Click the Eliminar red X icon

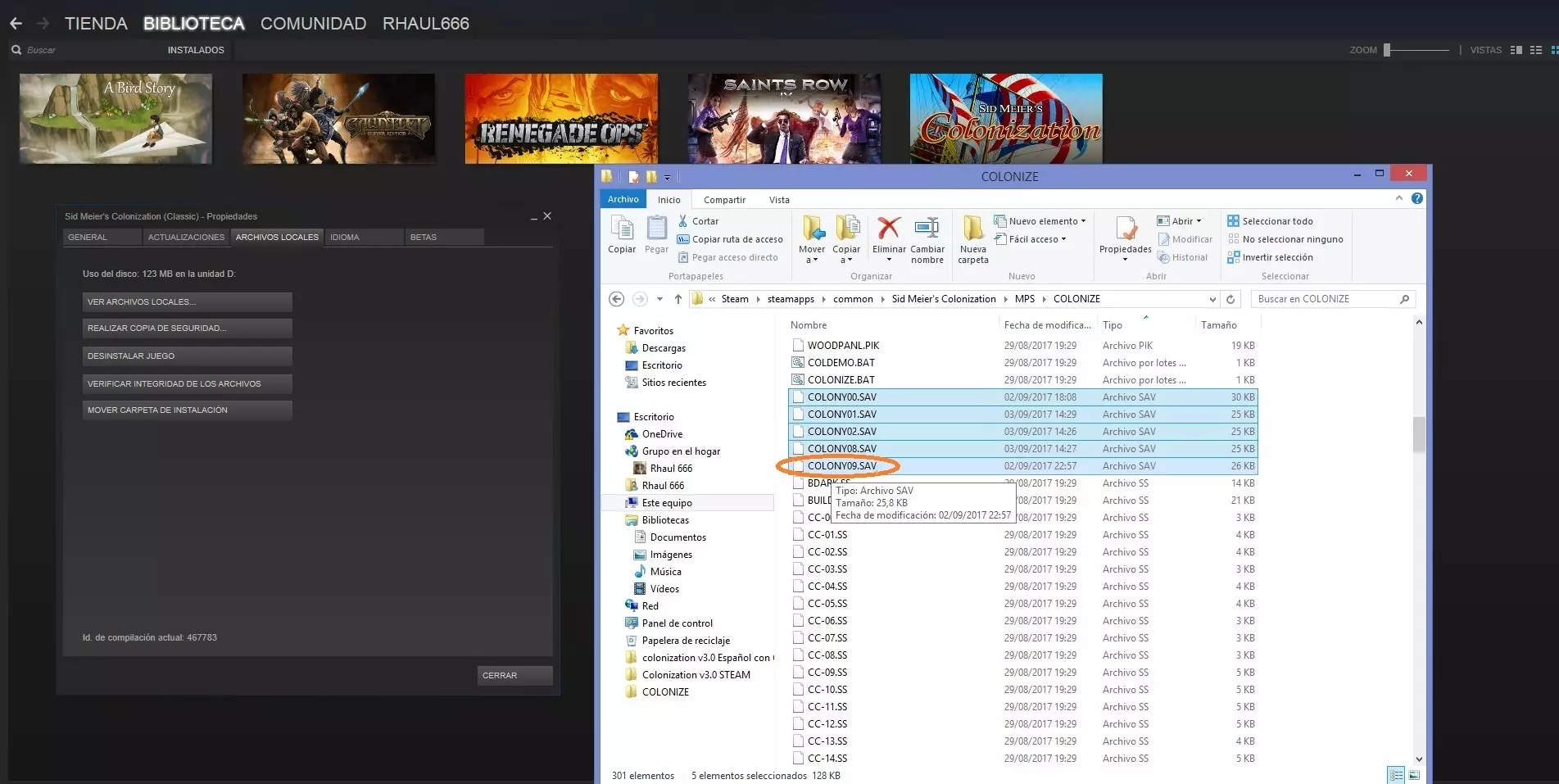(888, 229)
